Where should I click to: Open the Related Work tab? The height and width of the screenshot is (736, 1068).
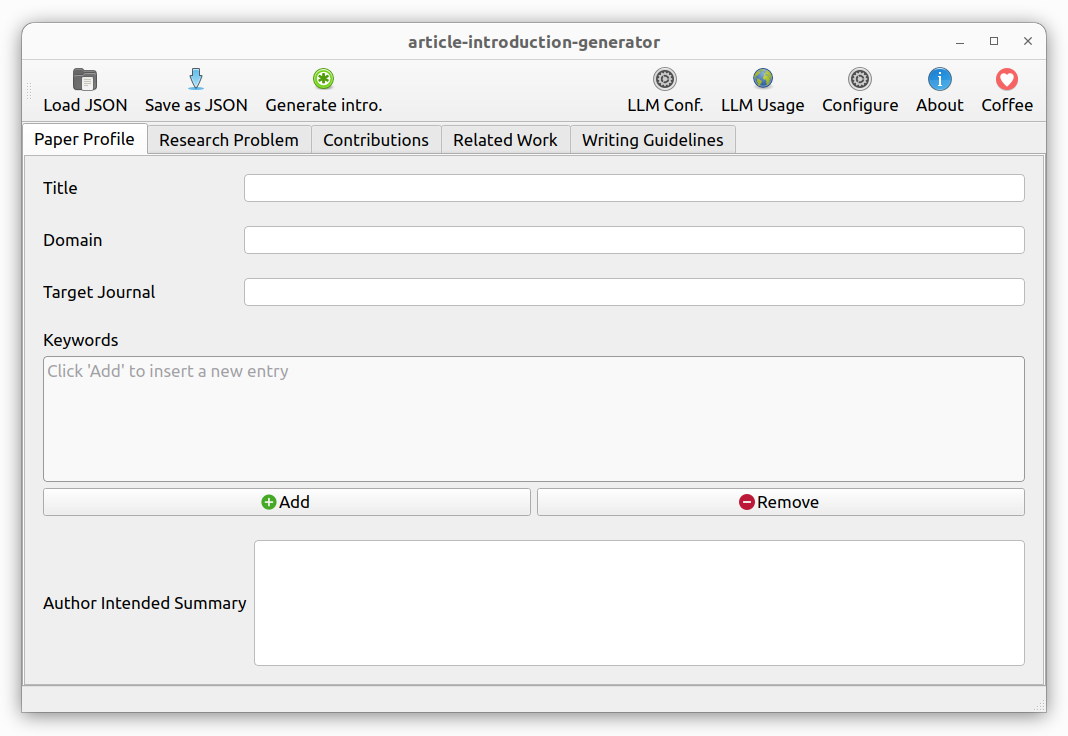[x=505, y=140]
